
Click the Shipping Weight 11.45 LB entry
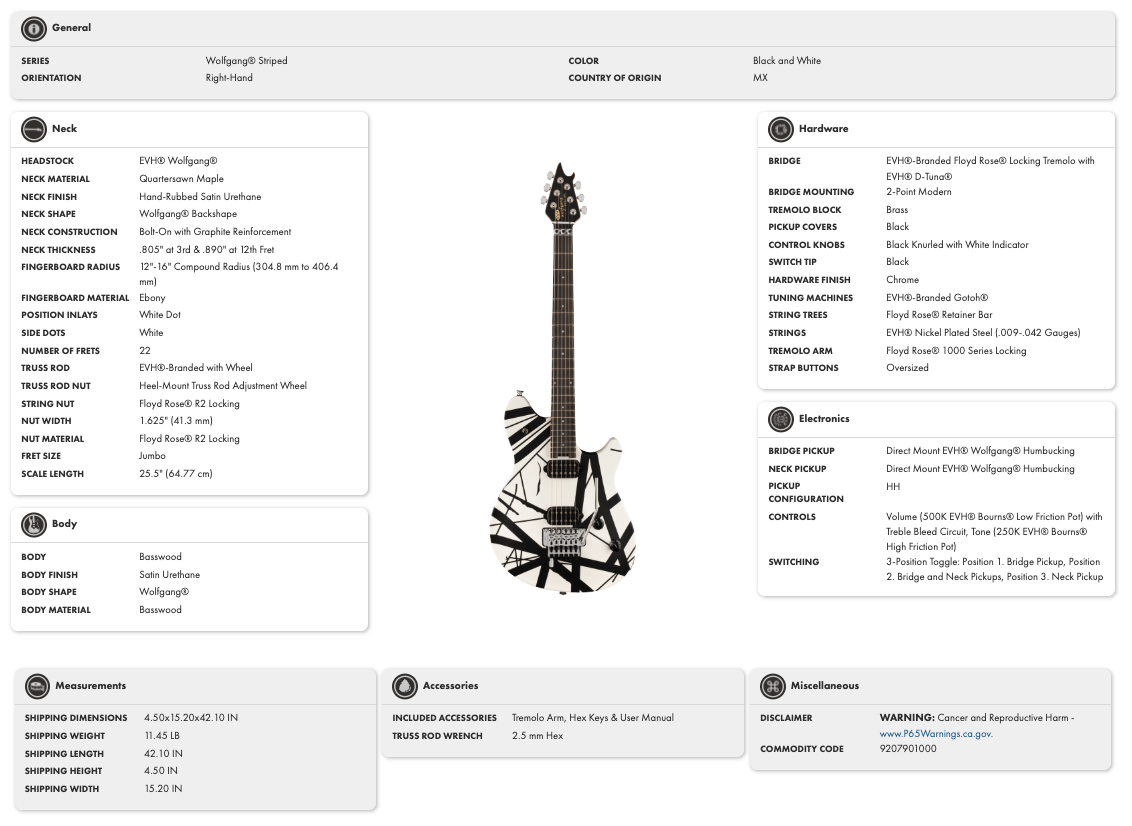(x=161, y=735)
